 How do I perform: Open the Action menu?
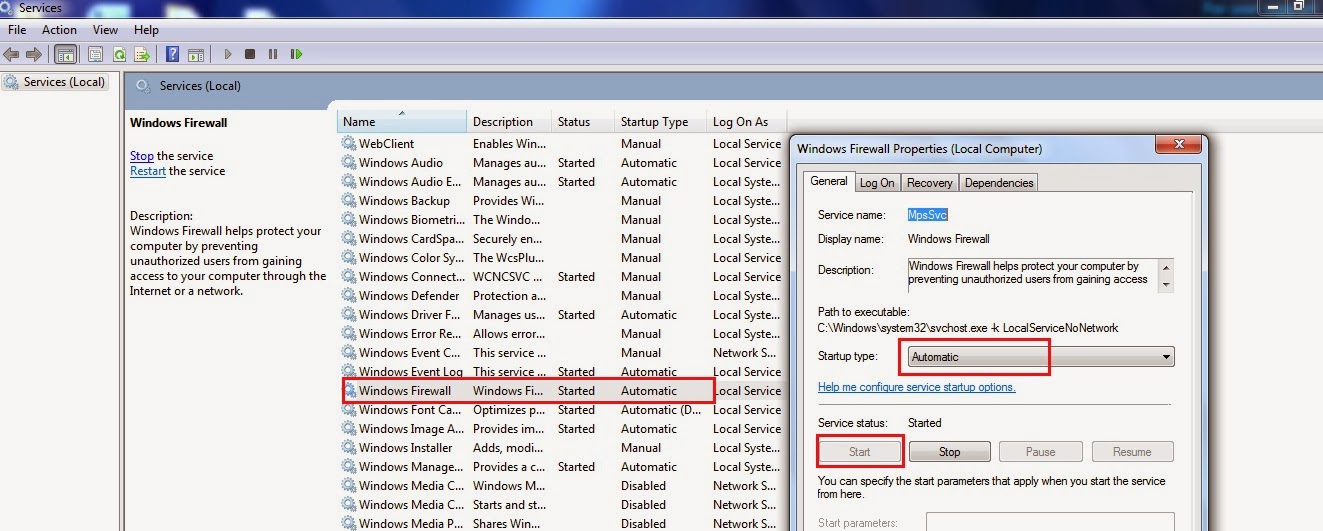tap(59, 30)
